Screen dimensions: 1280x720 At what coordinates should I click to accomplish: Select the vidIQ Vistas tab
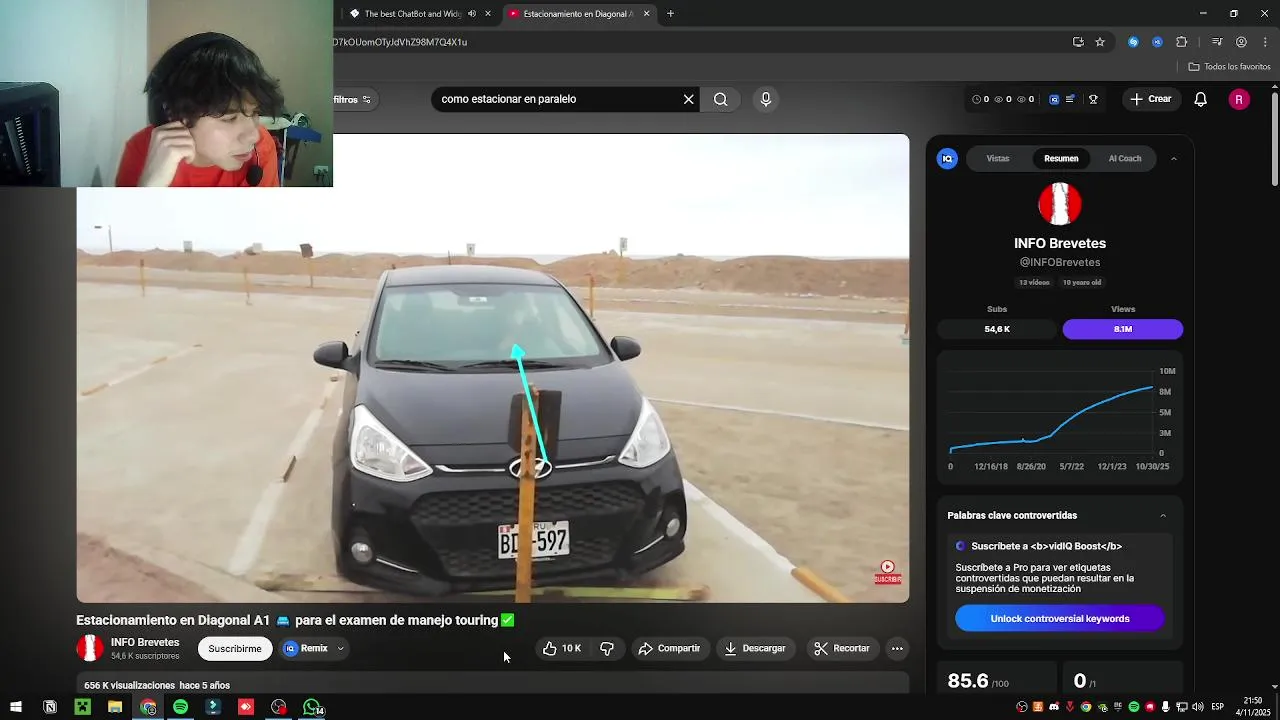(998, 158)
